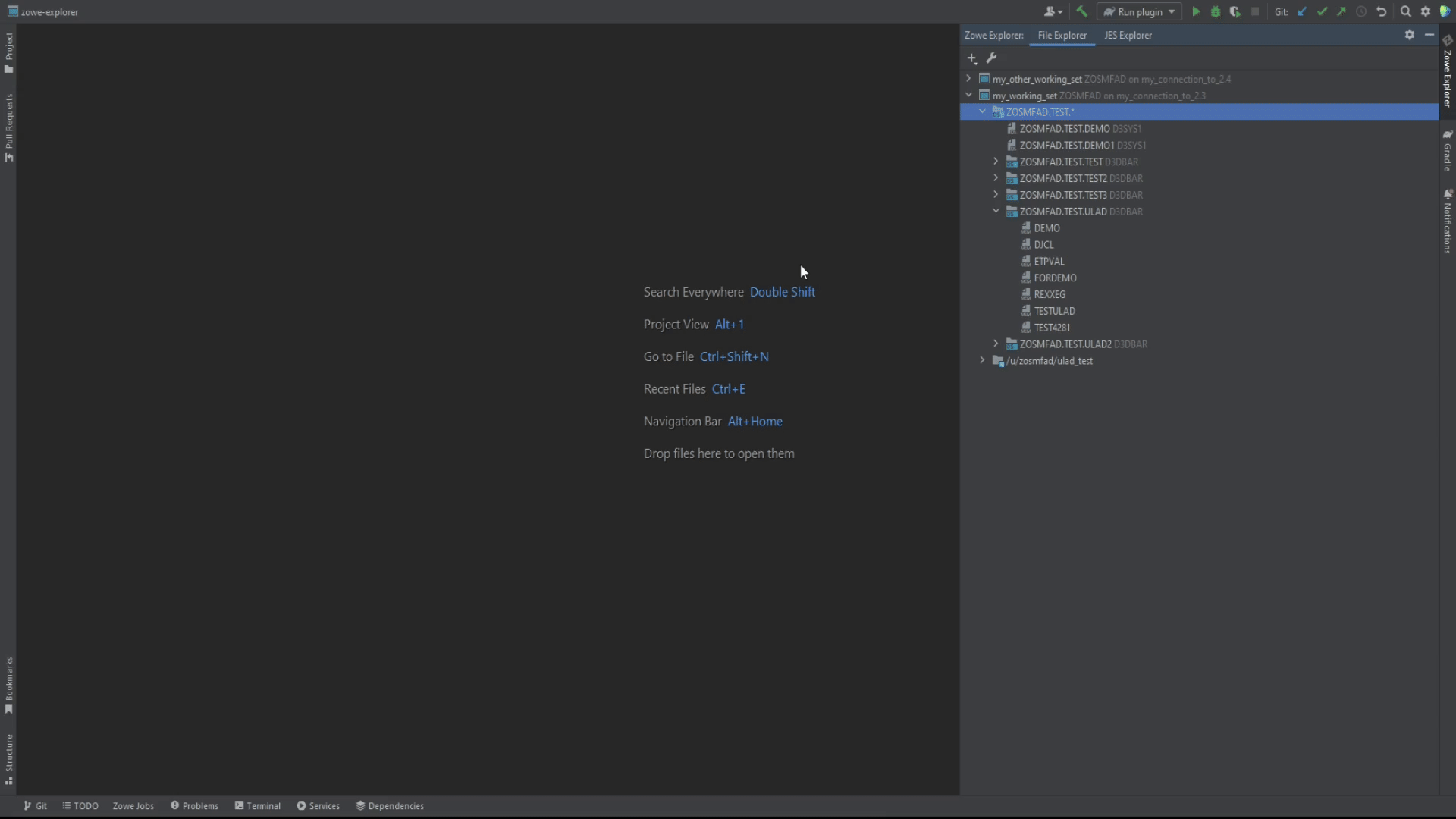The height and width of the screenshot is (819, 1456).
Task: Click the green Run button in toolbar
Action: [x=1196, y=11]
